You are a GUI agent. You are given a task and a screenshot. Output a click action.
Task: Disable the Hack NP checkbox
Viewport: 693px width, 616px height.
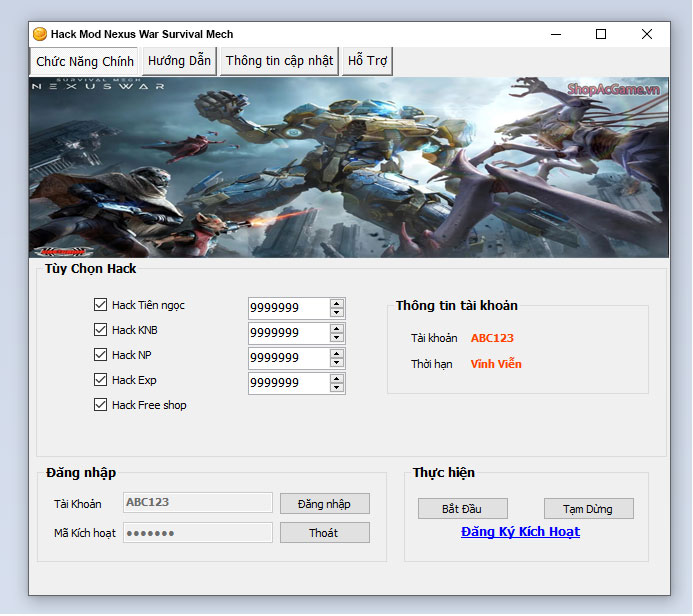(x=100, y=354)
